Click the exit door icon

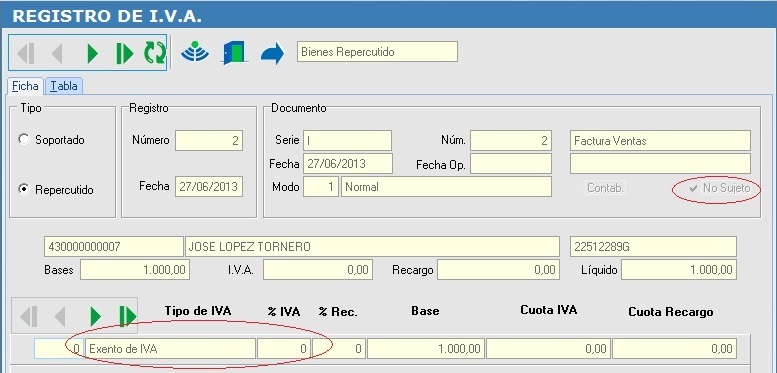click(x=234, y=53)
